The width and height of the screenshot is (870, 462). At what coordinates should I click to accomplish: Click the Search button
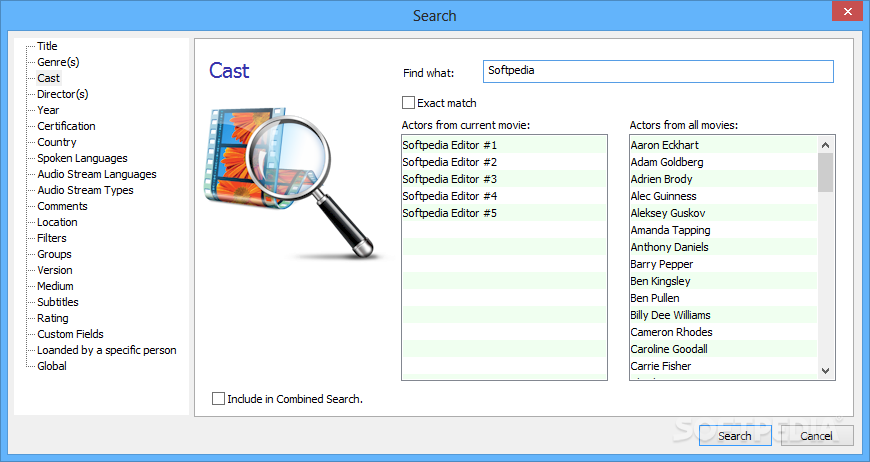pyautogui.click(x=735, y=436)
